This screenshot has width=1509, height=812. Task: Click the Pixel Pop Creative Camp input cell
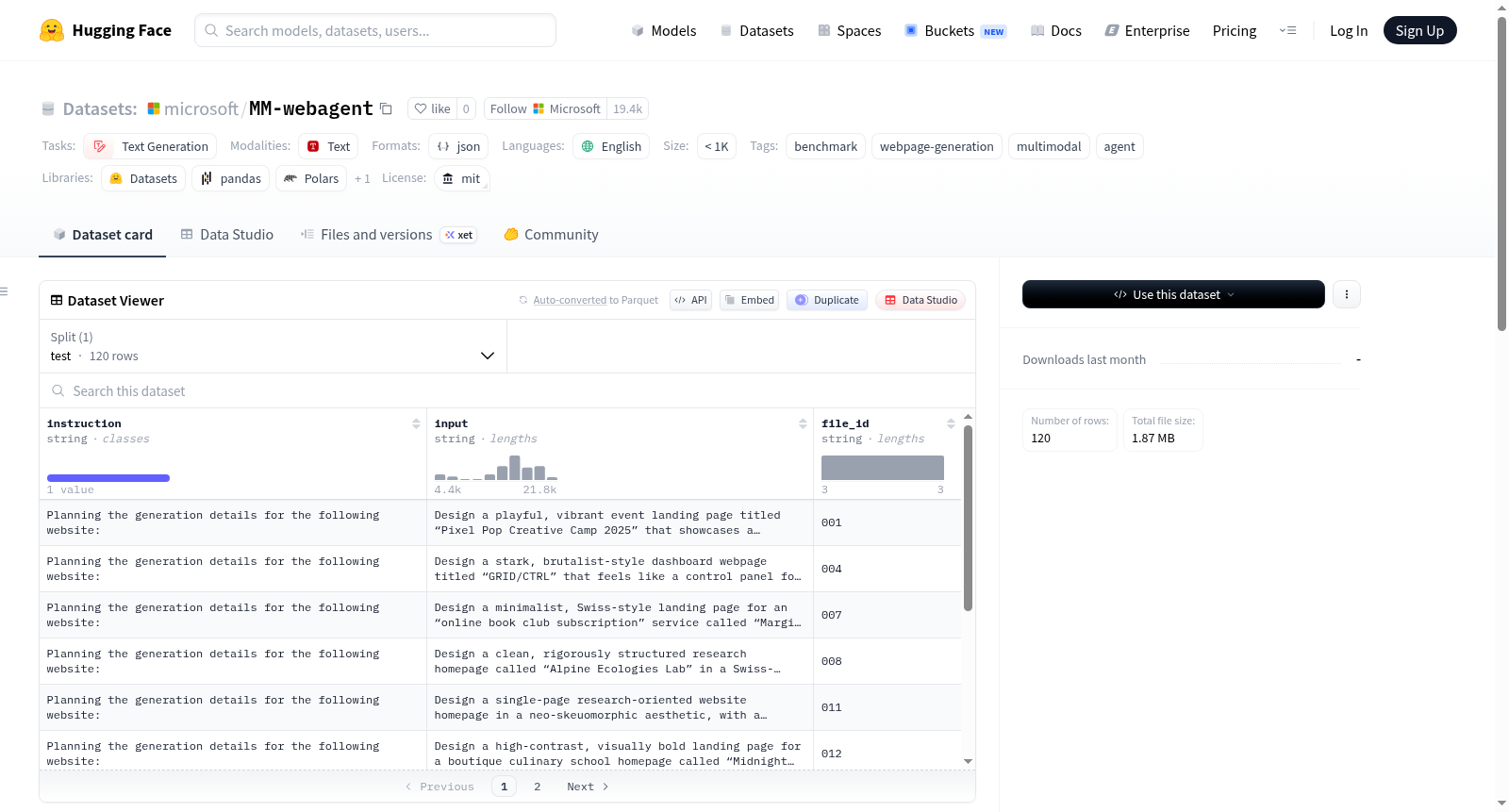coord(620,522)
